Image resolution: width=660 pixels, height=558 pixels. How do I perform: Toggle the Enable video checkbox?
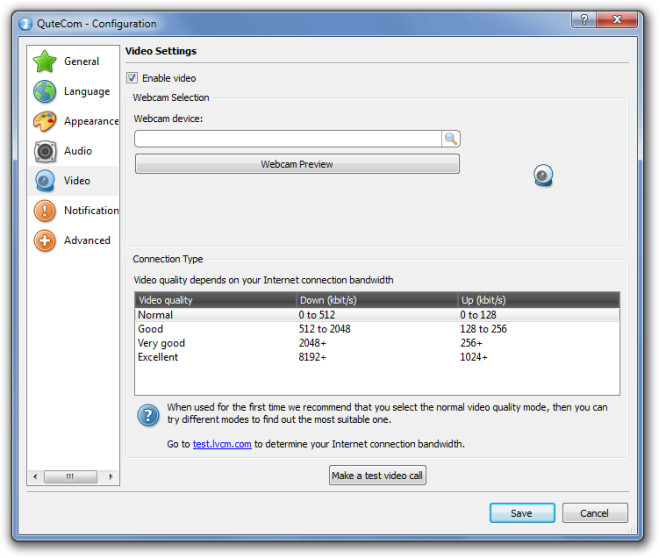132,78
